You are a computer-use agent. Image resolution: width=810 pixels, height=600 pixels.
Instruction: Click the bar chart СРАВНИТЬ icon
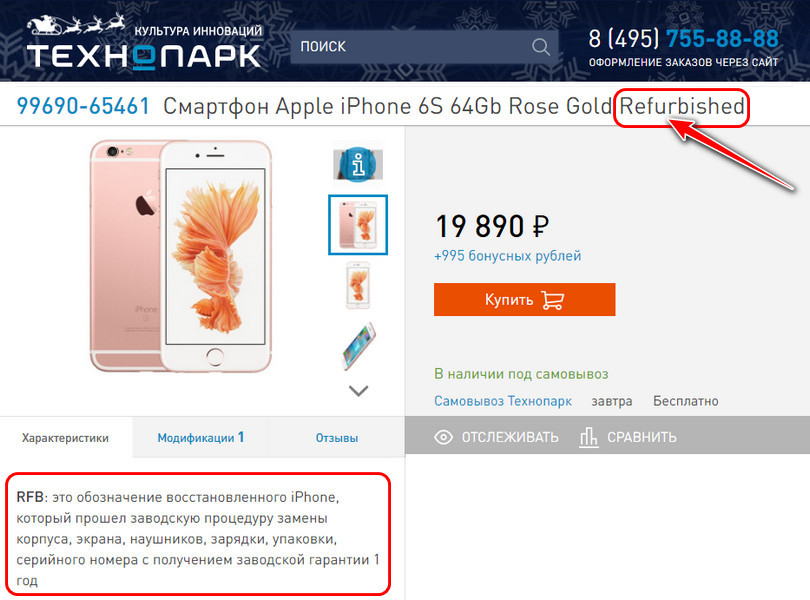coord(588,437)
